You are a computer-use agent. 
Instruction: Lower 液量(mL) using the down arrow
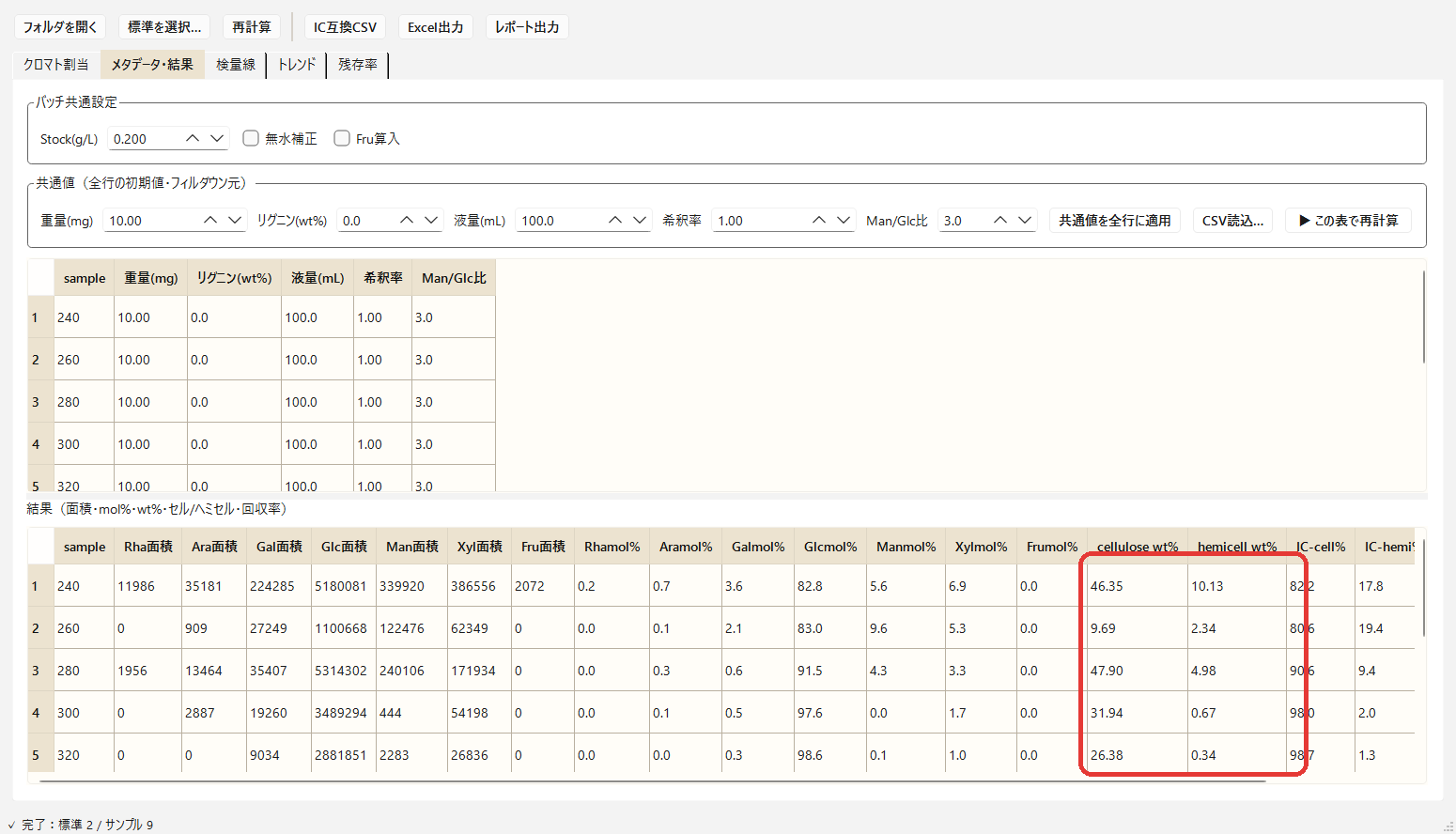640,220
